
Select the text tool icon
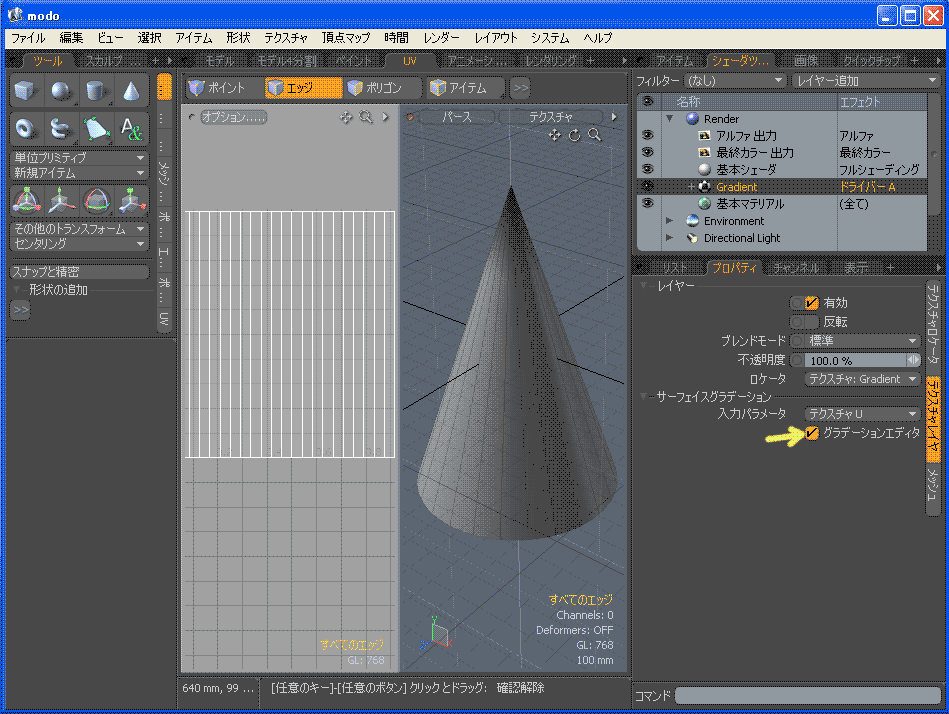click(131, 128)
